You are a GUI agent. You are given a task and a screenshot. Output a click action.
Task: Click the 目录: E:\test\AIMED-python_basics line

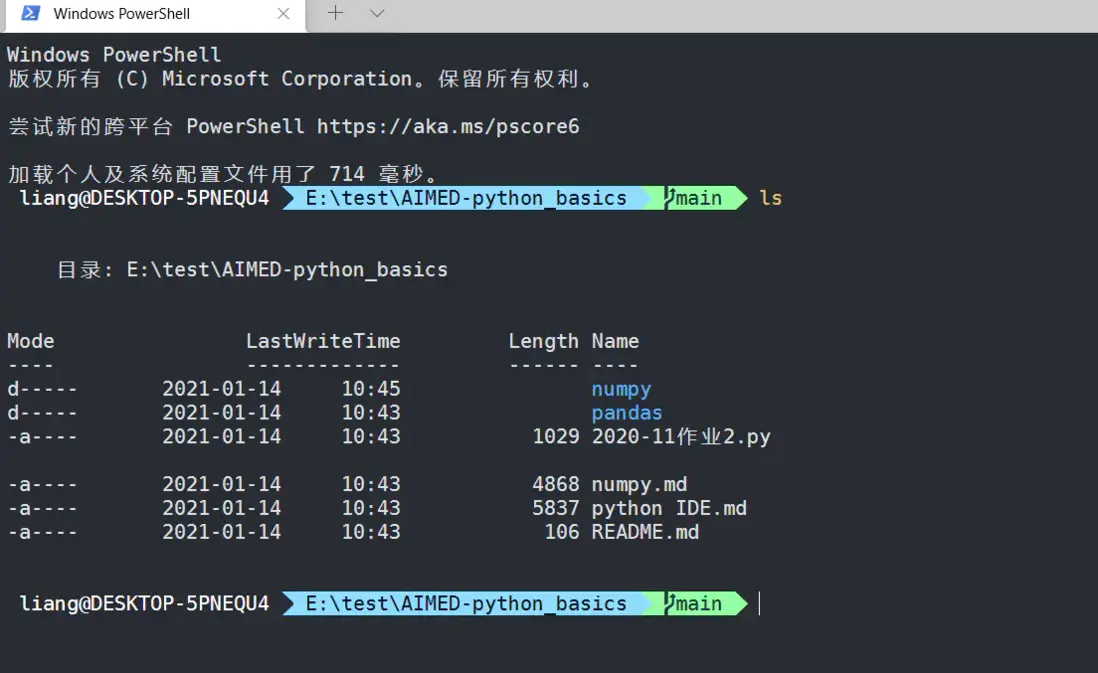(252, 270)
